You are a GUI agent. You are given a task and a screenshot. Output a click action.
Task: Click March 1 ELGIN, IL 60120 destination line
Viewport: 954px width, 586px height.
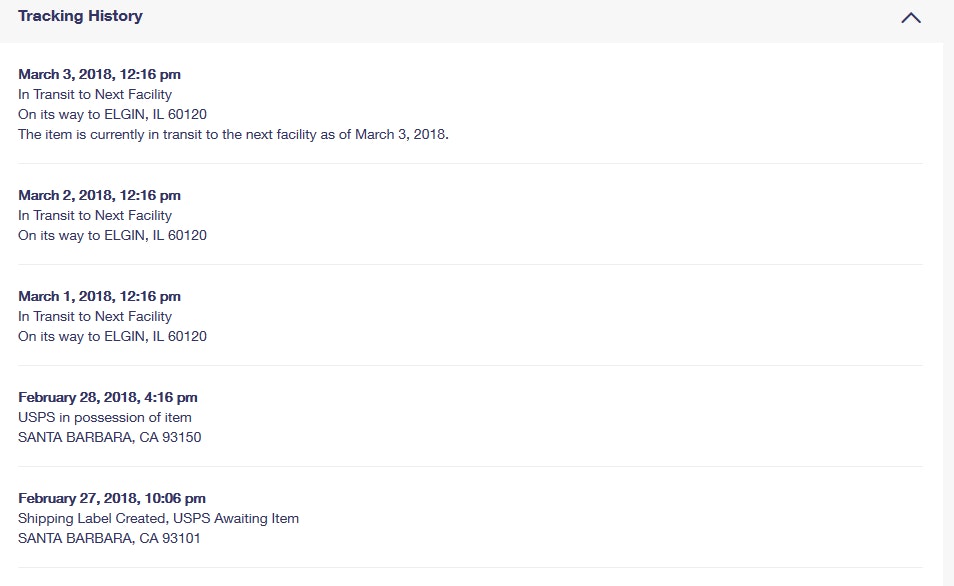tap(112, 336)
